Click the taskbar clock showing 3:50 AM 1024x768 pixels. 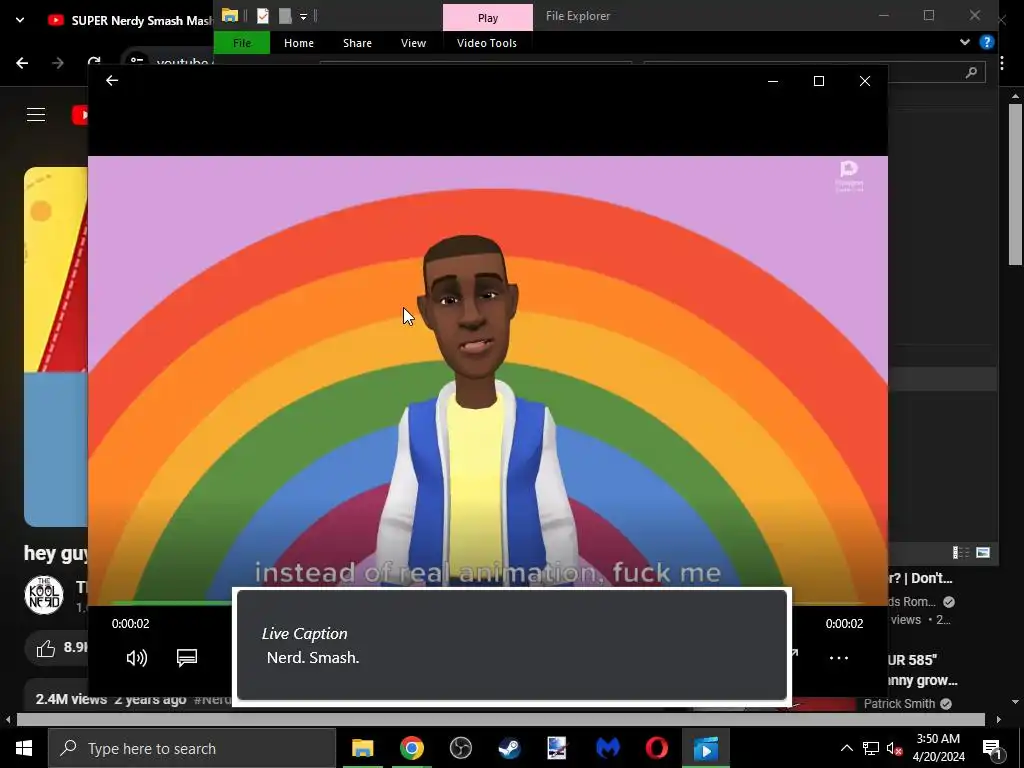938,748
